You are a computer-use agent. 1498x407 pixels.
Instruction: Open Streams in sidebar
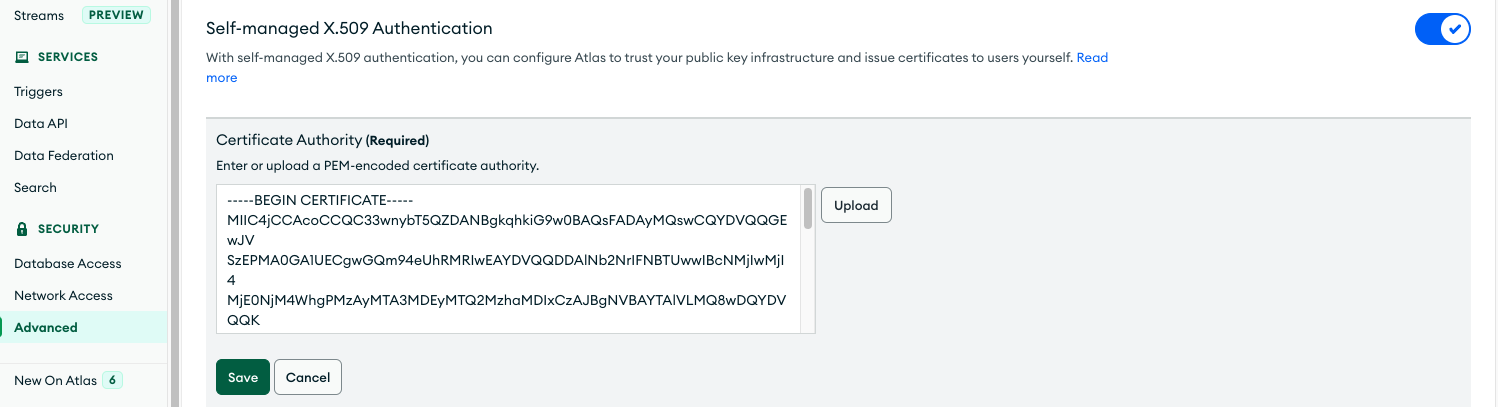point(39,15)
